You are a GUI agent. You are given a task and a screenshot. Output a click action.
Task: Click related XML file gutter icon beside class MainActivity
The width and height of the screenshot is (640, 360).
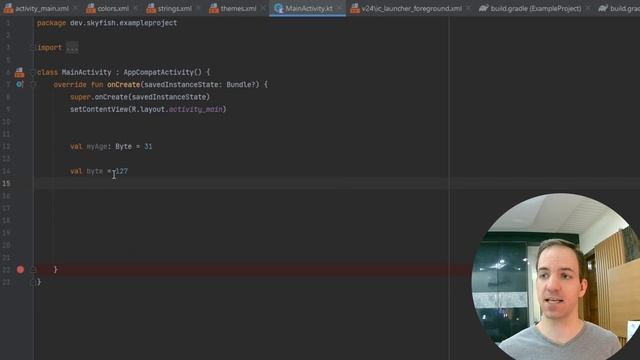pyautogui.click(x=19, y=72)
